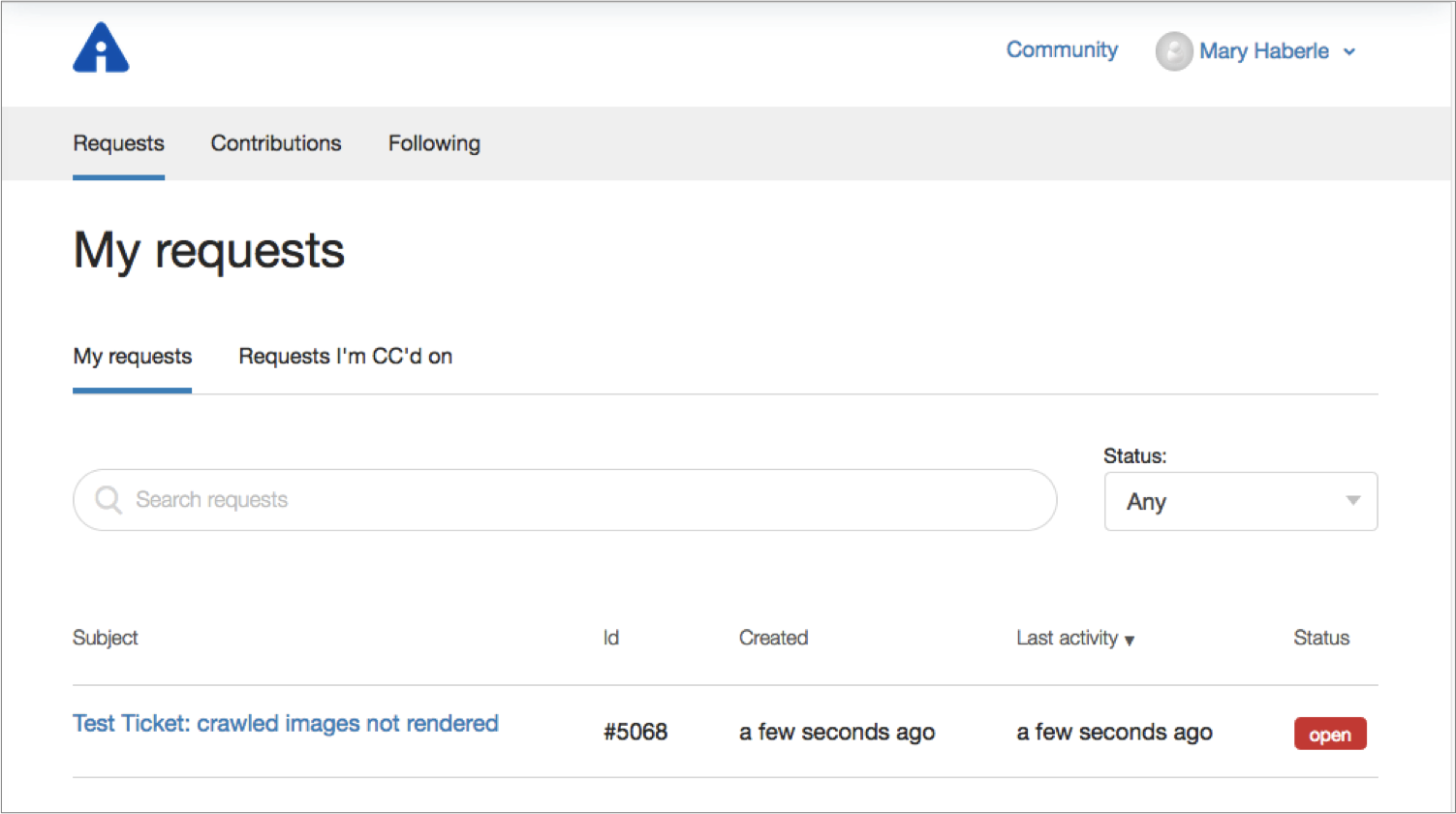Image resolution: width=1456 pixels, height=814 pixels.
Task: Sort by the Created column header
Action: click(773, 638)
